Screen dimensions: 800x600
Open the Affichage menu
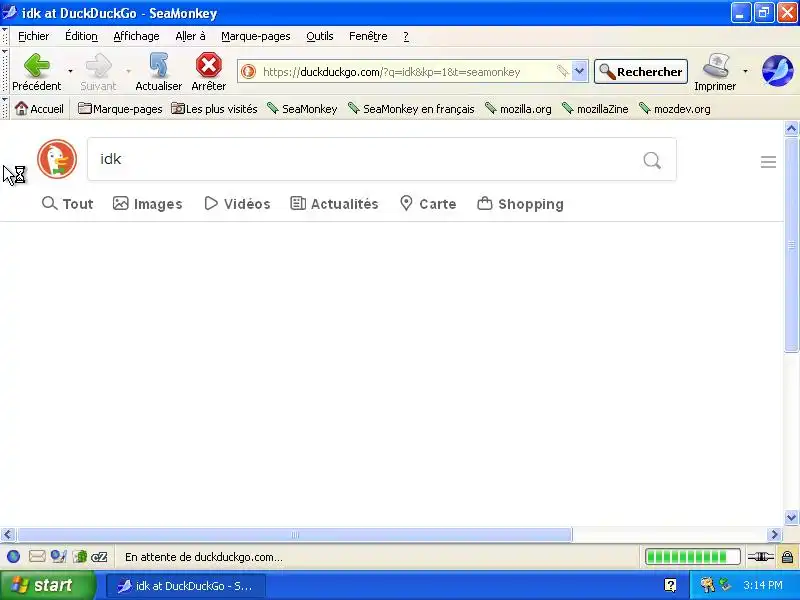point(136,36)
